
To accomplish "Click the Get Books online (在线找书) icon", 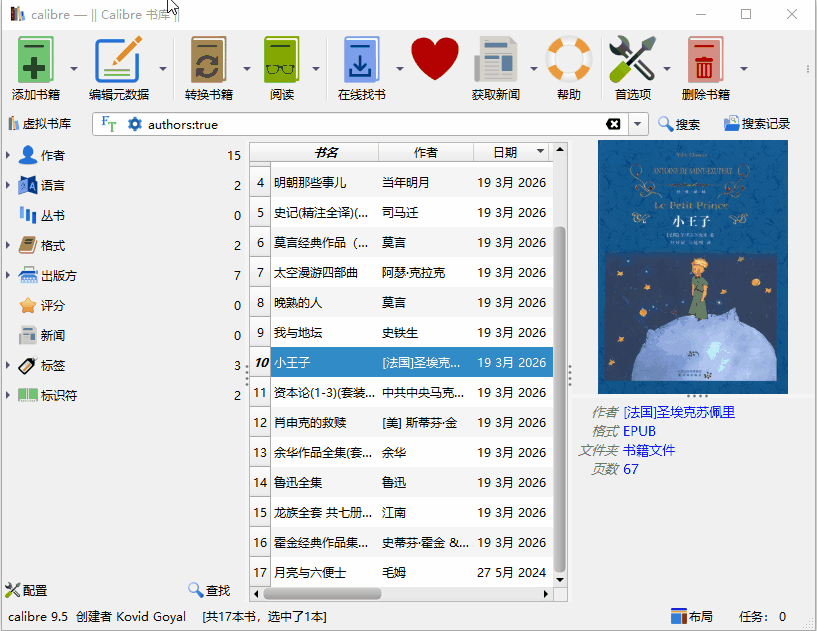I will pos(361,59).
